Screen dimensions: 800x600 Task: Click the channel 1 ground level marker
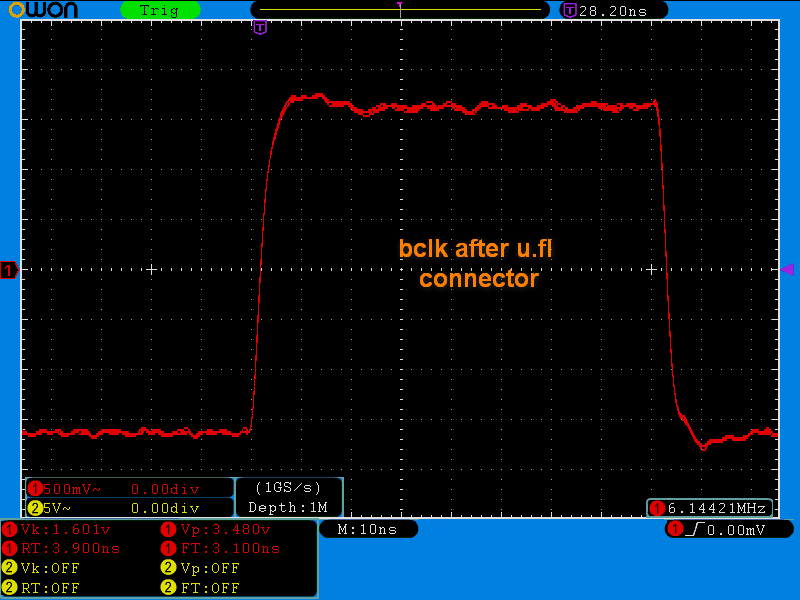coord(9,269)
